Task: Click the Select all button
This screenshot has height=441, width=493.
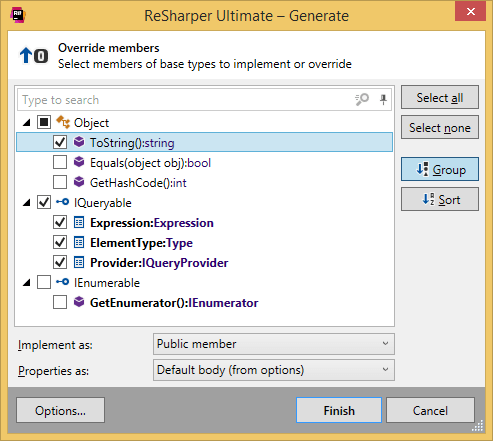Action: point(440,97)
